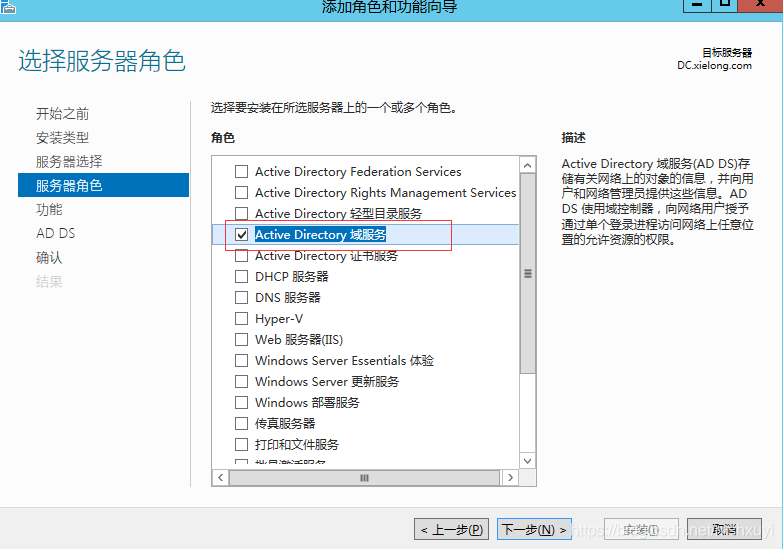The width and height of the screenshot is (783, 549).
Task: Select the DNS 服务器 label
Action: coord(288,297)
